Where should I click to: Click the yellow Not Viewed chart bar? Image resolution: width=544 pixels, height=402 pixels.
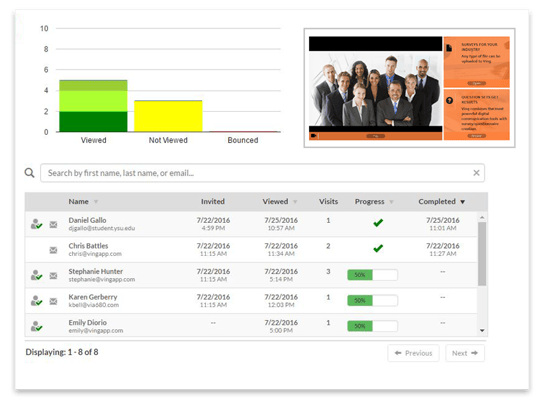point(168,116)
